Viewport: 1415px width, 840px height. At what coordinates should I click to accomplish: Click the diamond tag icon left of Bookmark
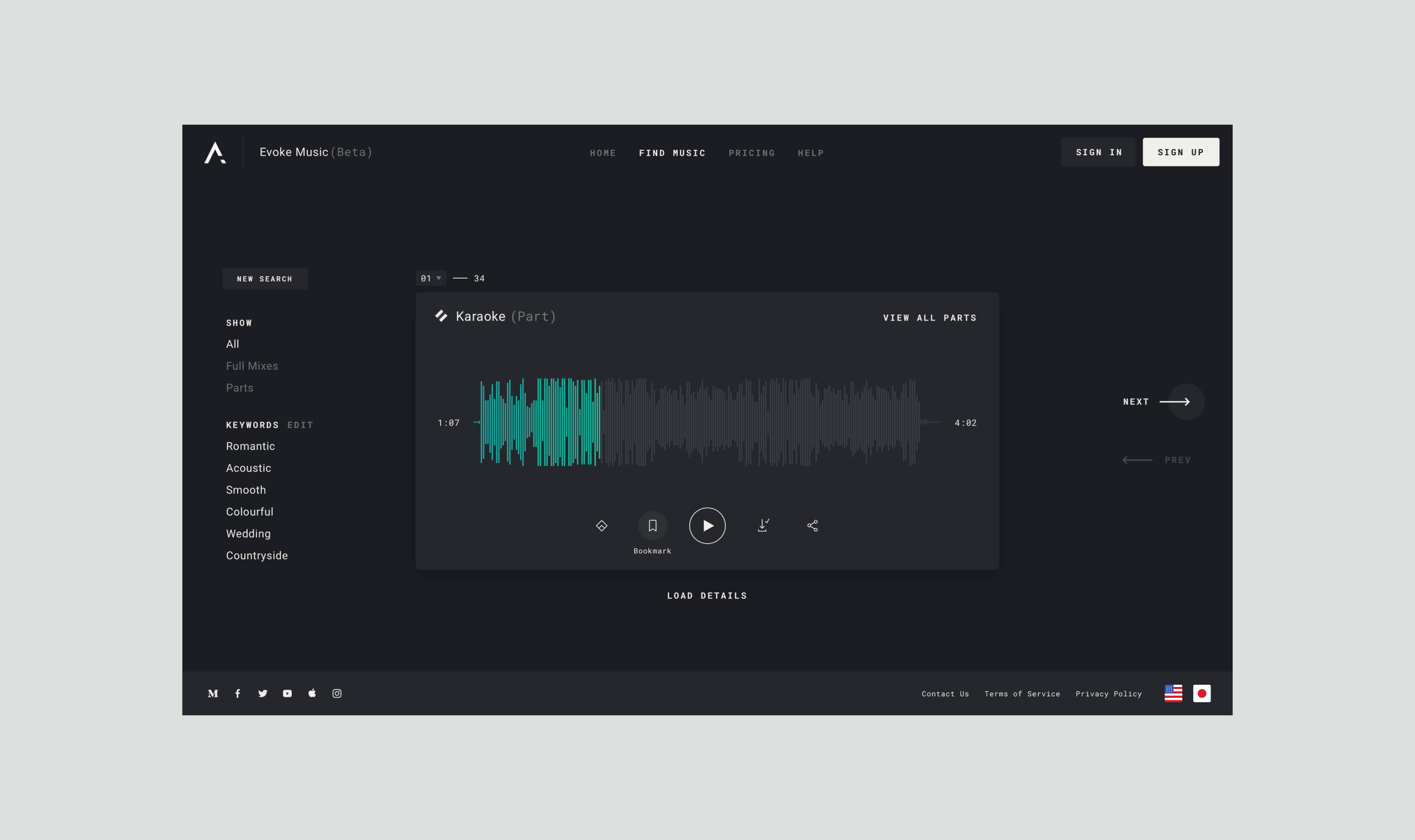[x=602, y=526]
